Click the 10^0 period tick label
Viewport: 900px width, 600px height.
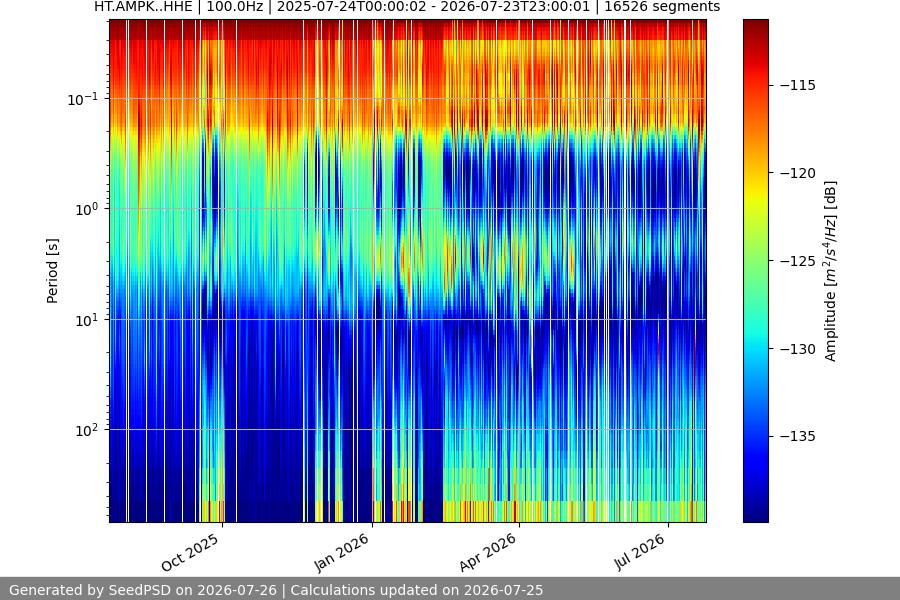tap(86, 209)
